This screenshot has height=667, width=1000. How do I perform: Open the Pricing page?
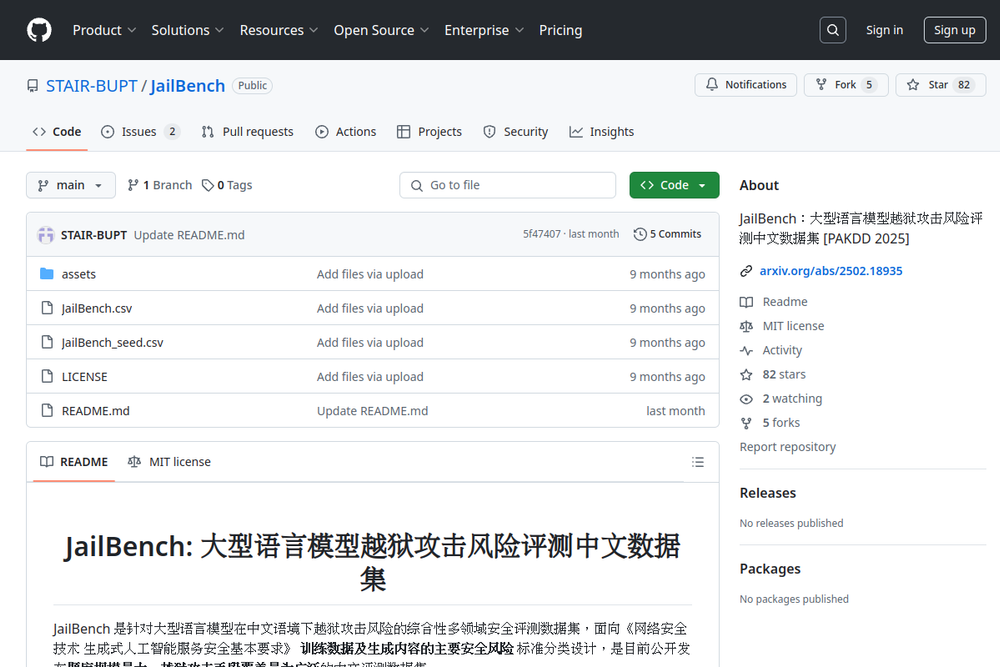(x=561, y=30)
